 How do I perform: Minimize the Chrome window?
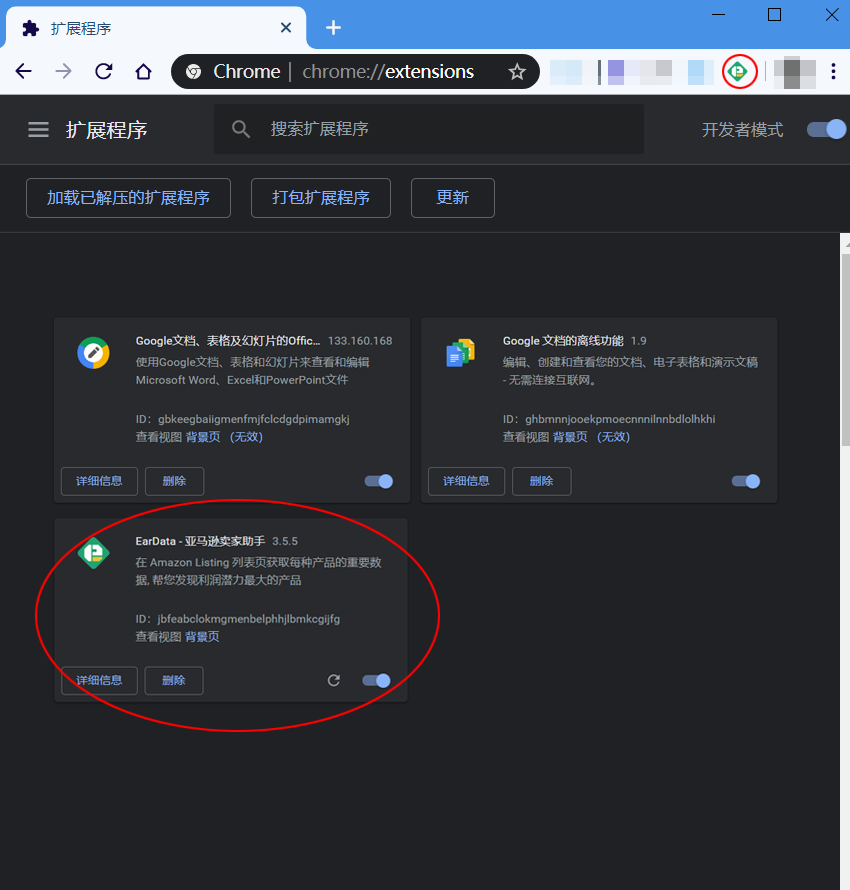pyautogui.click(x=718, y=15)
